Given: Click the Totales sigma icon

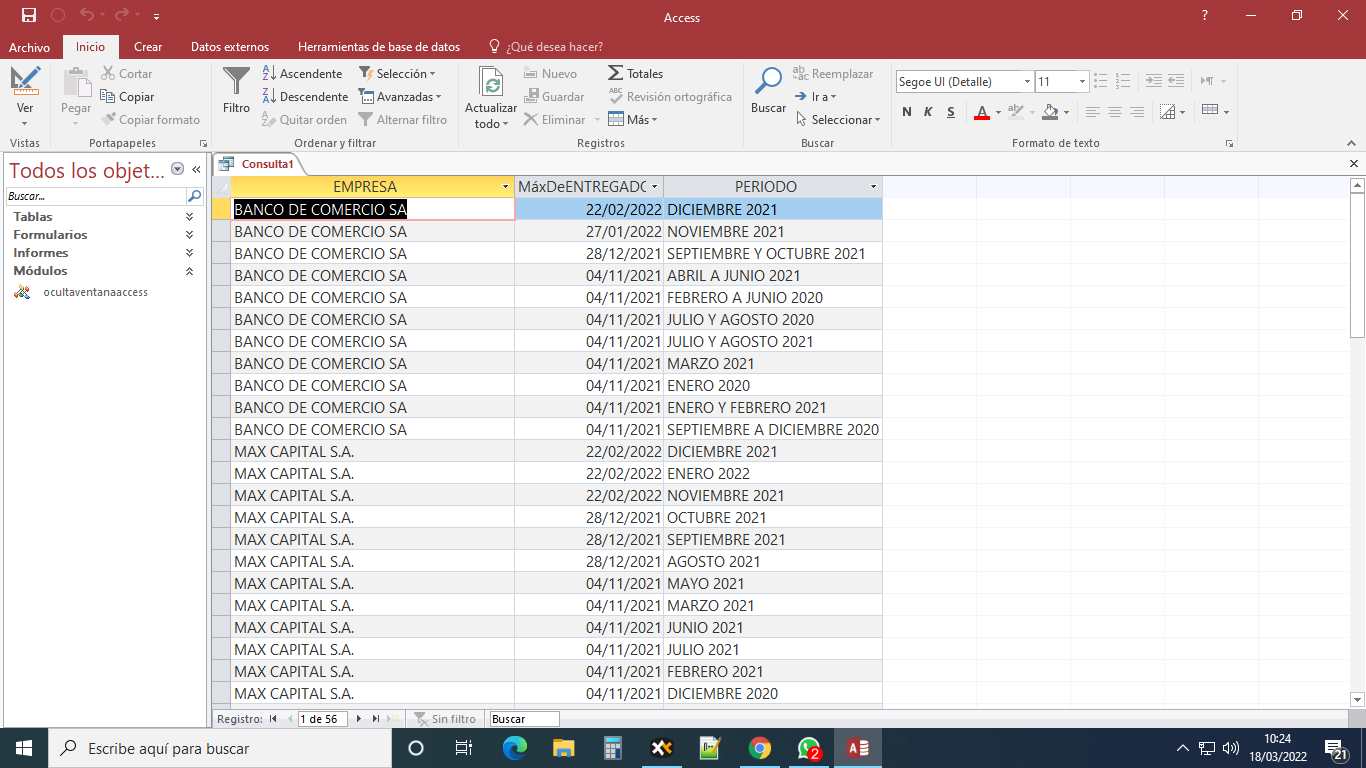Looking at the screenshot, I should click(x=616, y=74).
